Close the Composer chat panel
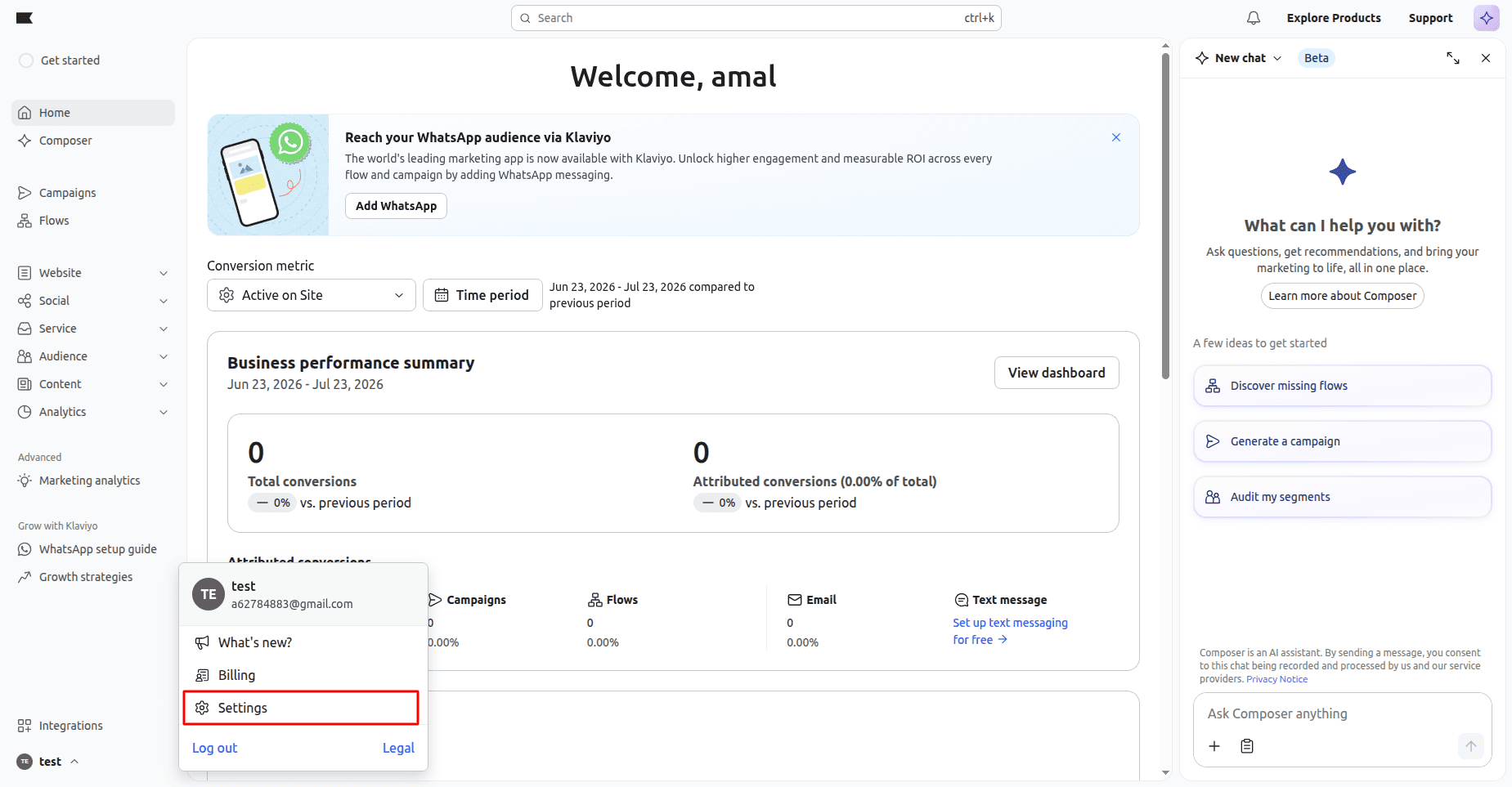Viewport: 1512px width, 787px height. pos(1486,58)
